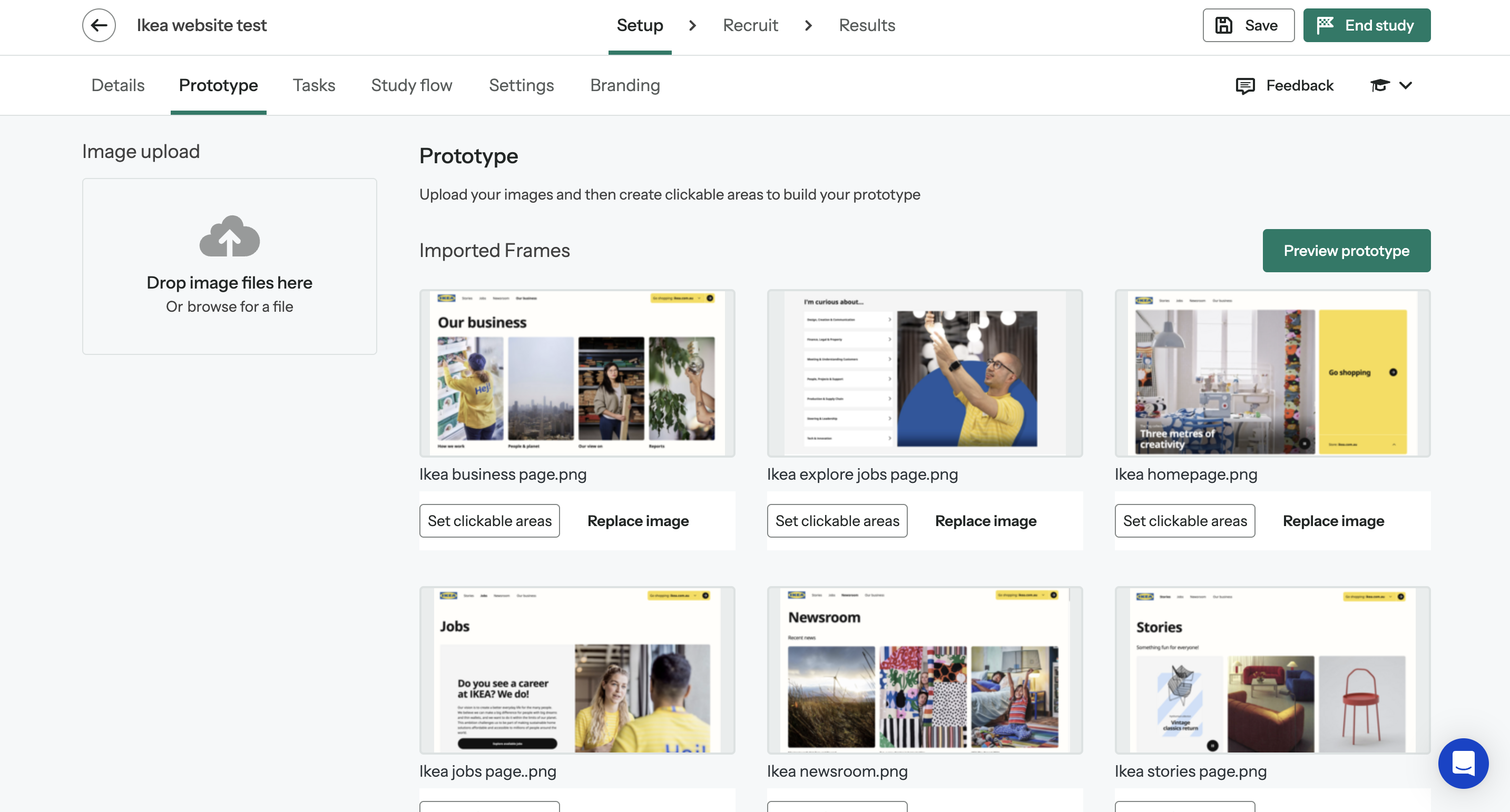Switch to the Setup step

(x=640, y=25)
